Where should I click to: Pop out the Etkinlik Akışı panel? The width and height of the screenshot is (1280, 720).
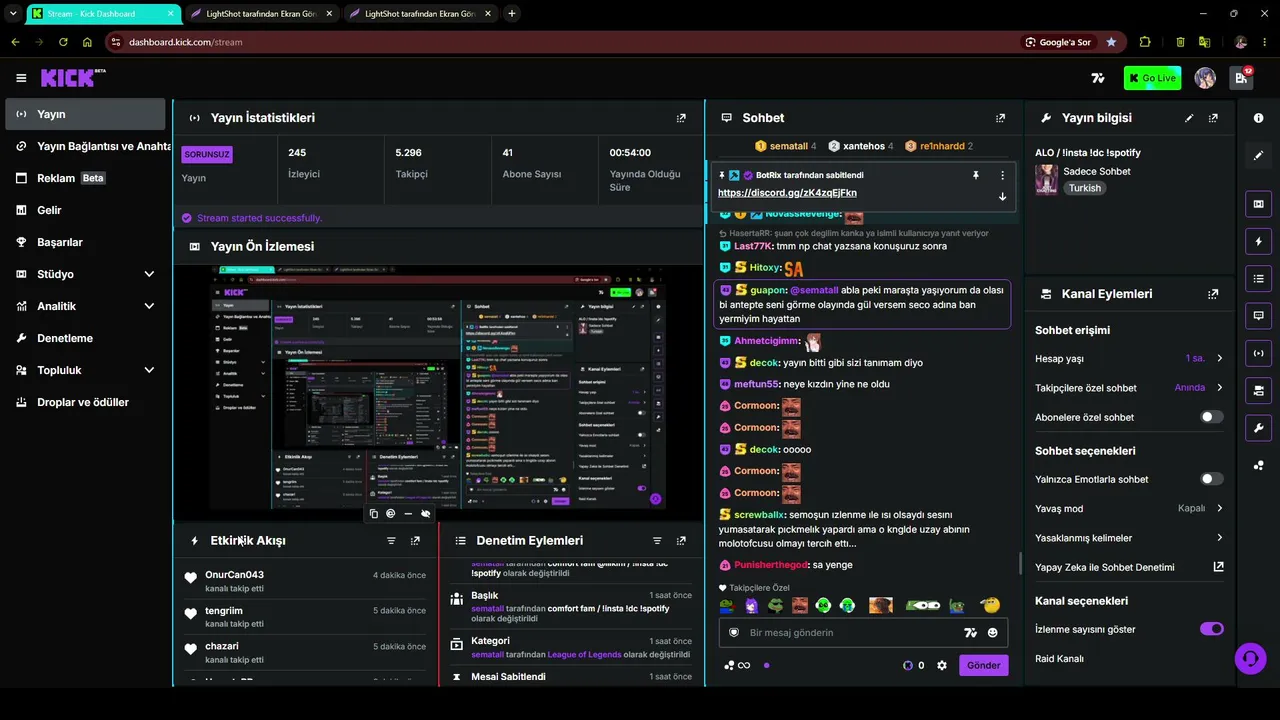coord(415,540)
